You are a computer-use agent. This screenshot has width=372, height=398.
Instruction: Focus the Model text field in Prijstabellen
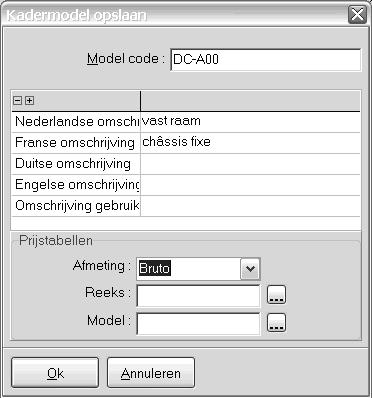point(198,323)
